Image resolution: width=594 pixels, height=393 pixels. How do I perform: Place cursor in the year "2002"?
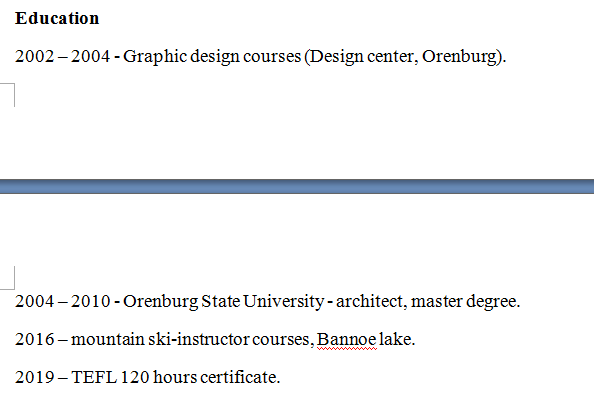35,56
